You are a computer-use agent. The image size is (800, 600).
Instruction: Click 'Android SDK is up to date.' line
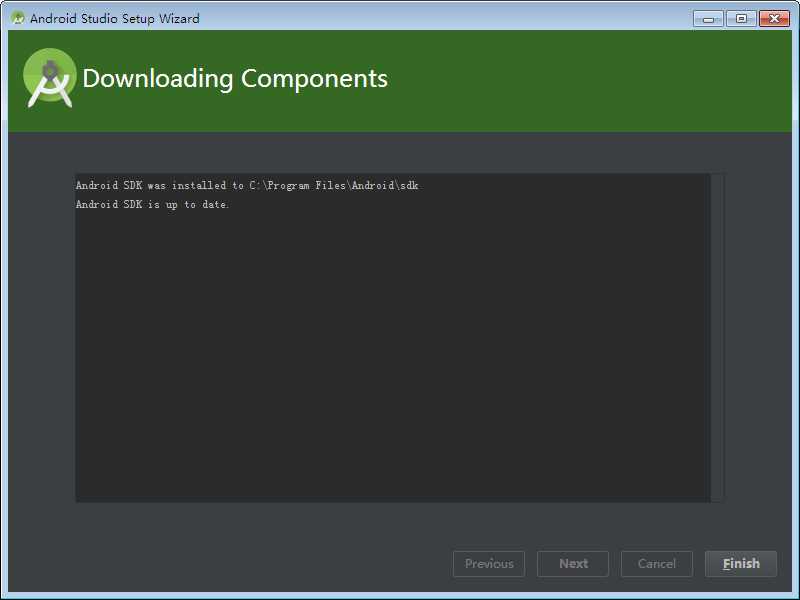pos(152,204)
